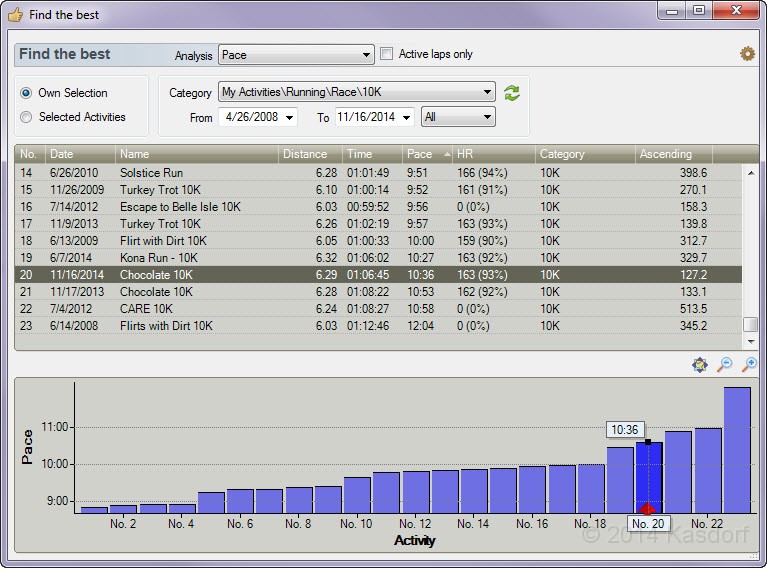Enable the Active laps only checkbox
This screenshot has width=767, height=568.
click(386, 54)
